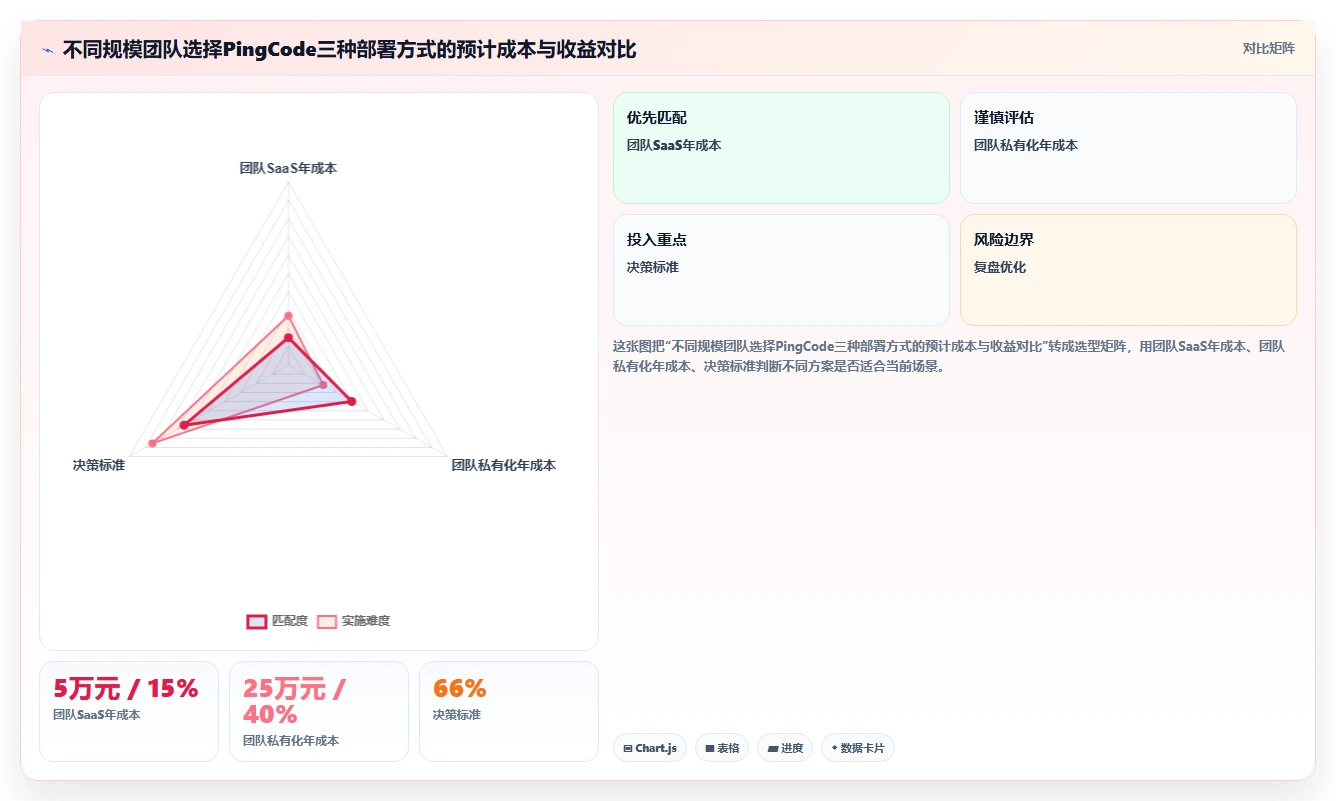Viewport: 1336px width, 801px height.
Task: Select the Chart.js tag
Action: 650,748
